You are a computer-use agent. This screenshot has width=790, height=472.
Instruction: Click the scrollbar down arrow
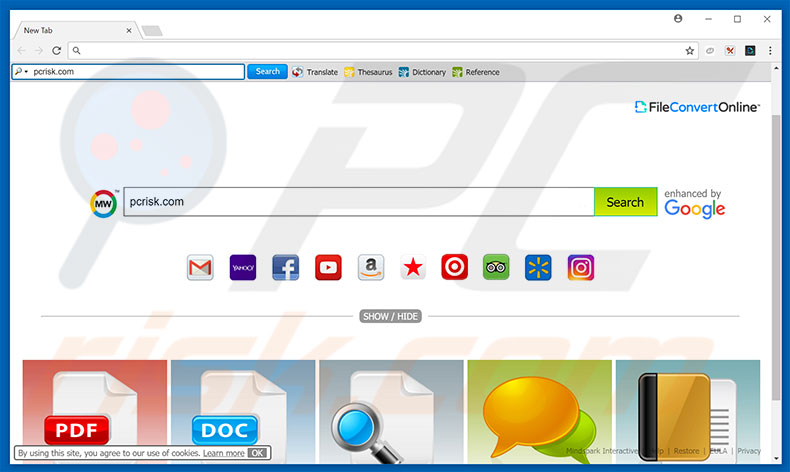point(776,458)
